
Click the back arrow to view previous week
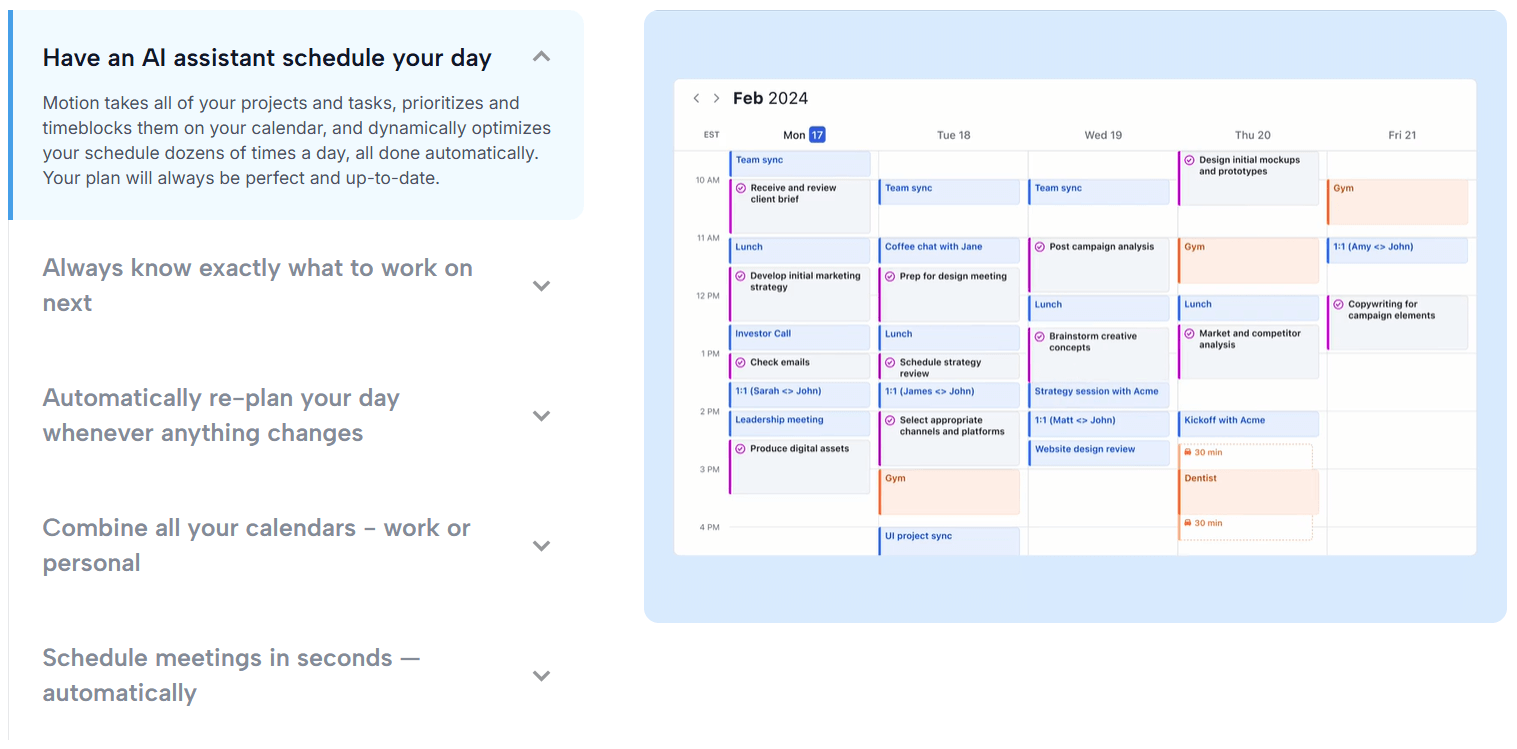coord(696,98)
